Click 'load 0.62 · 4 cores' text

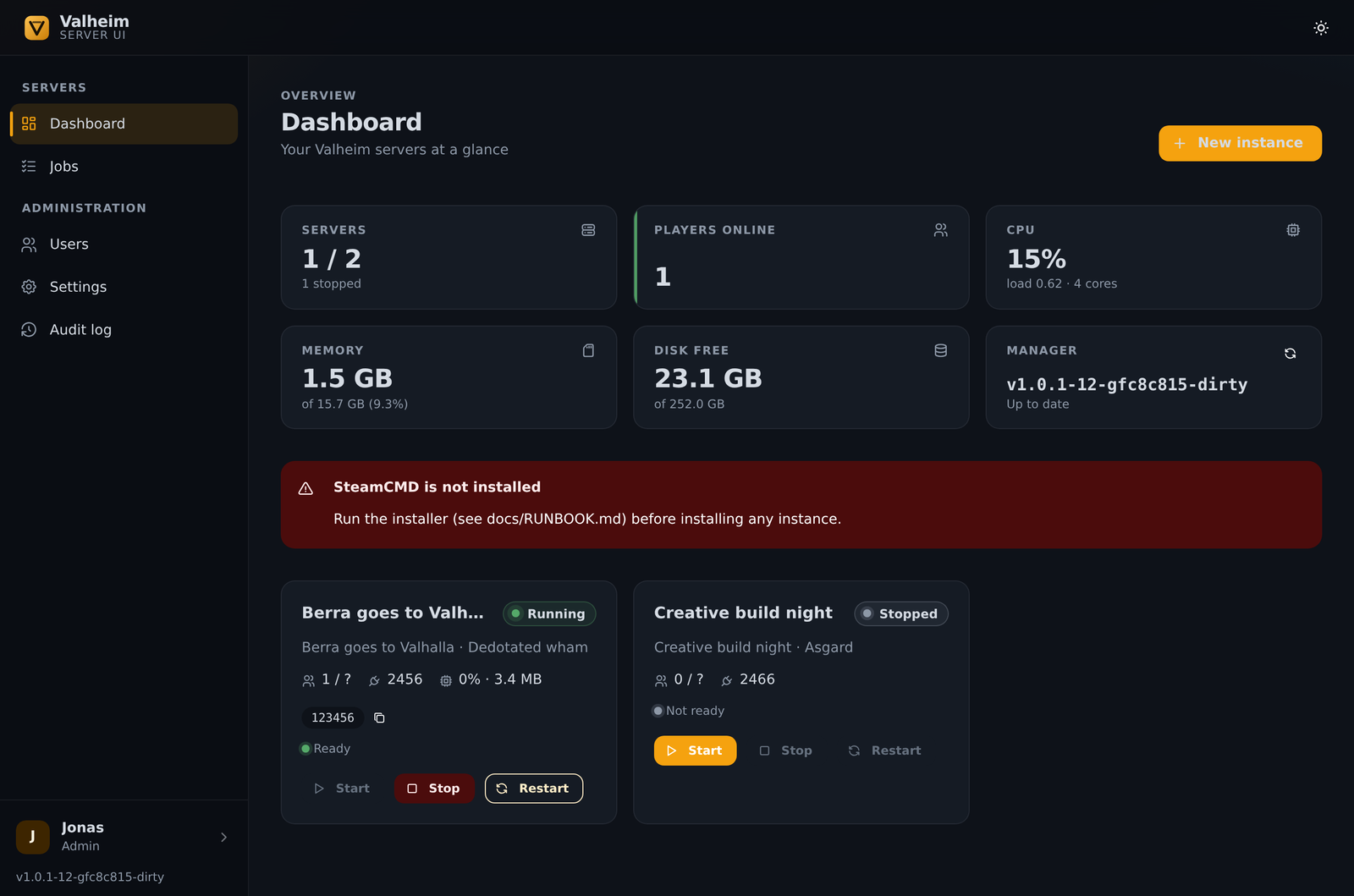tap(1062, 283)
